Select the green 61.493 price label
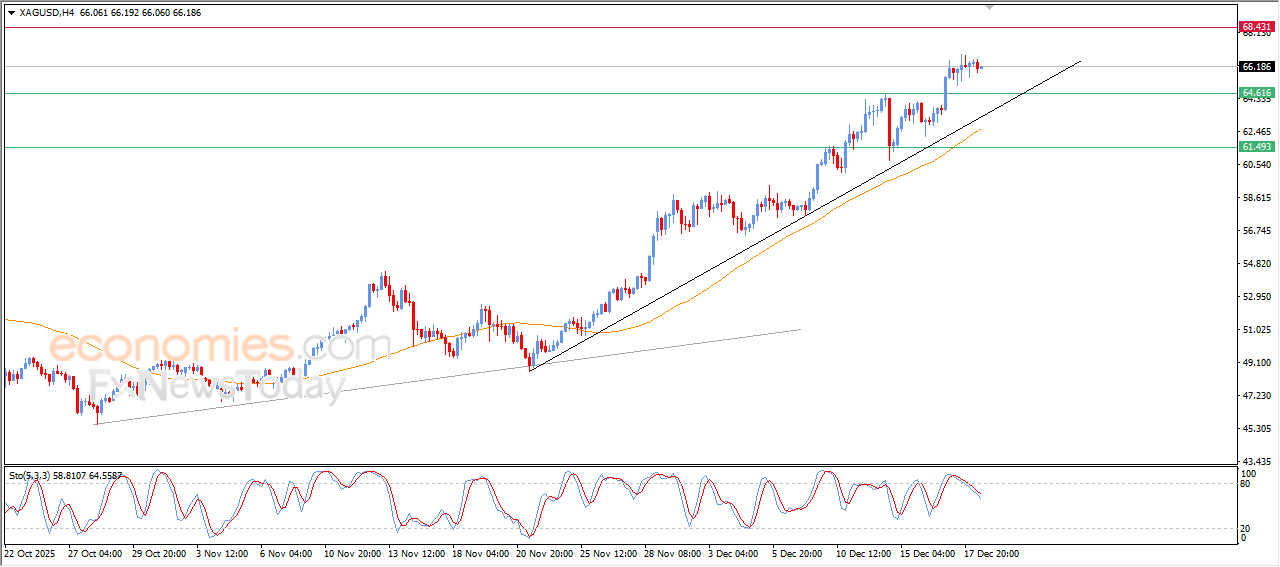 point(1255,147)
